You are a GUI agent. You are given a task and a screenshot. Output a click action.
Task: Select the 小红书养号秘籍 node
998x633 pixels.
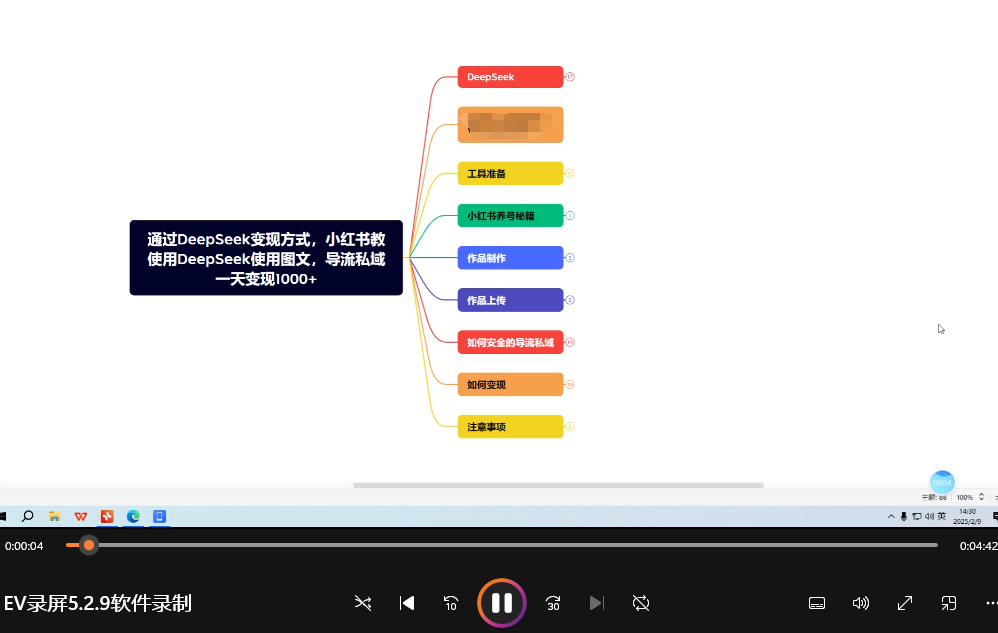coord(510,216)
